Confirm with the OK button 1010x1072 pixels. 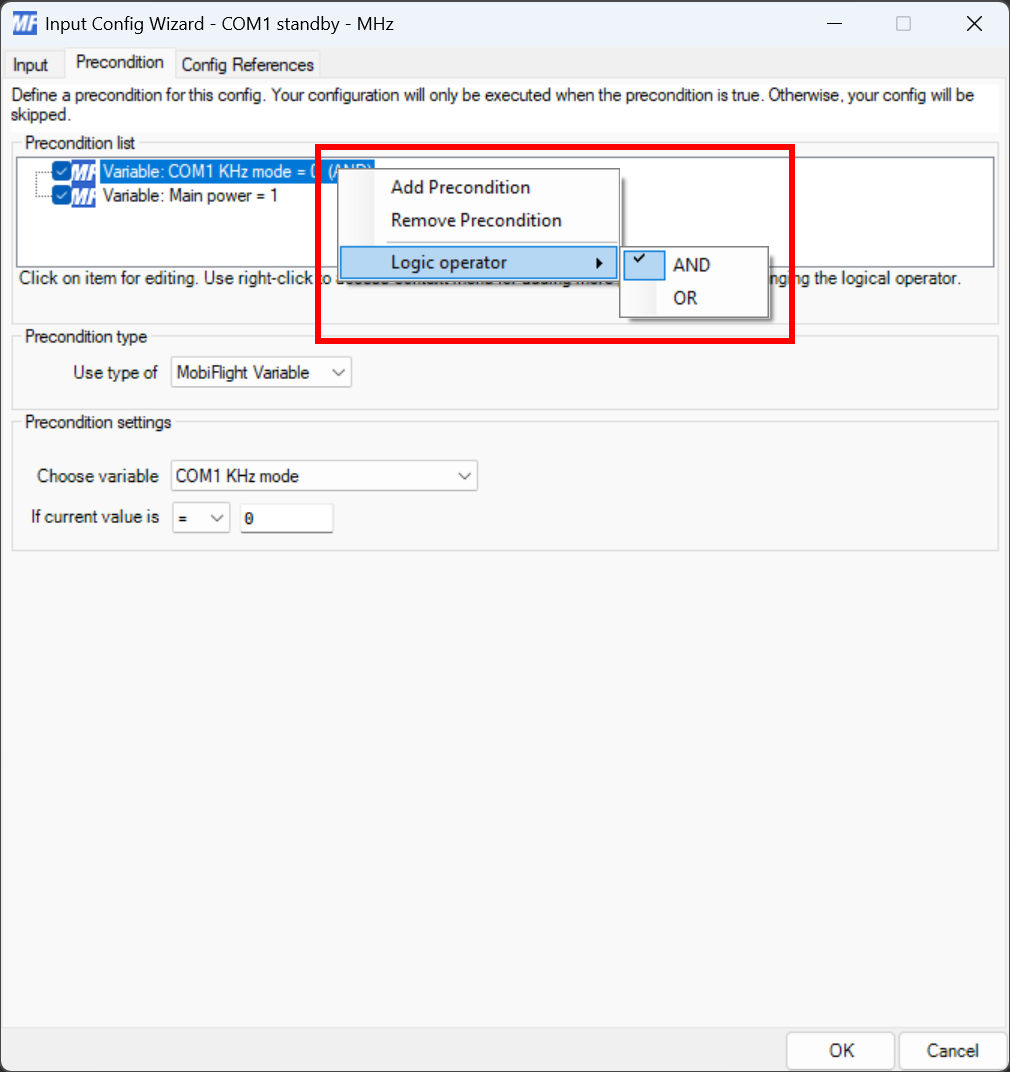840,1050
